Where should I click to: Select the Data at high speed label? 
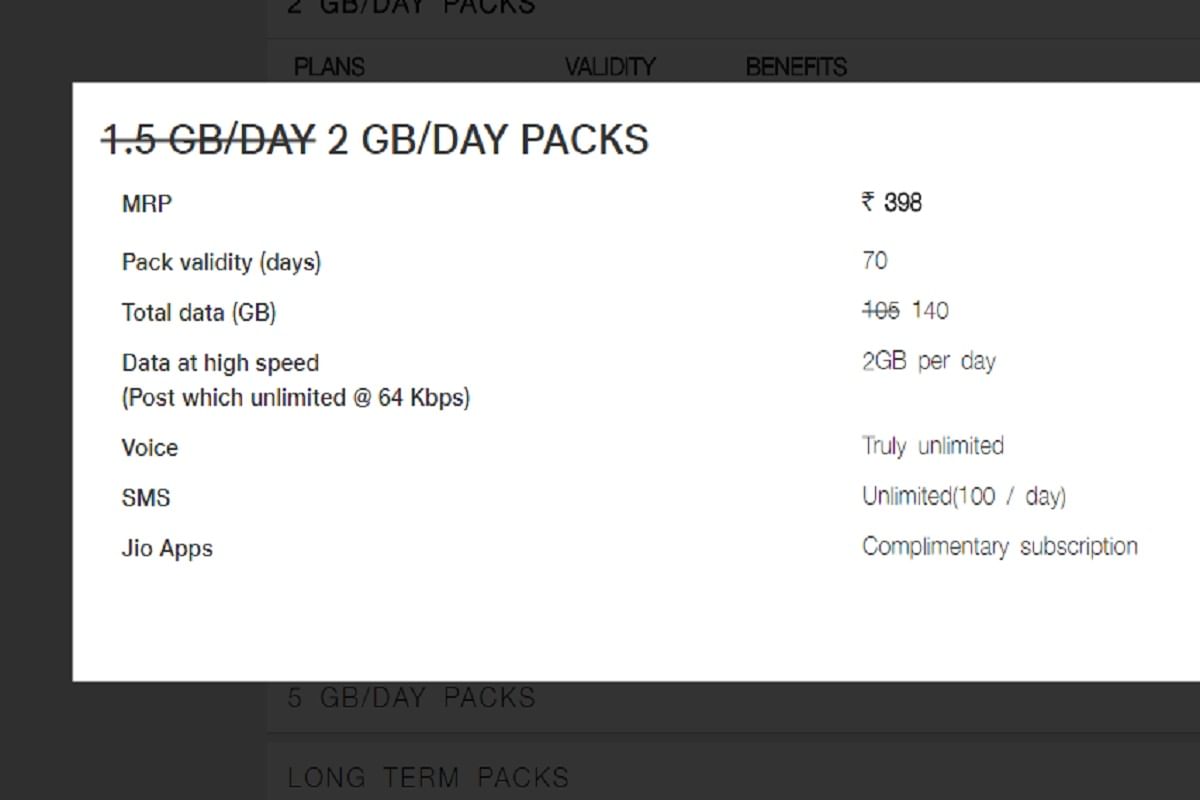click(x=220, y=362)
